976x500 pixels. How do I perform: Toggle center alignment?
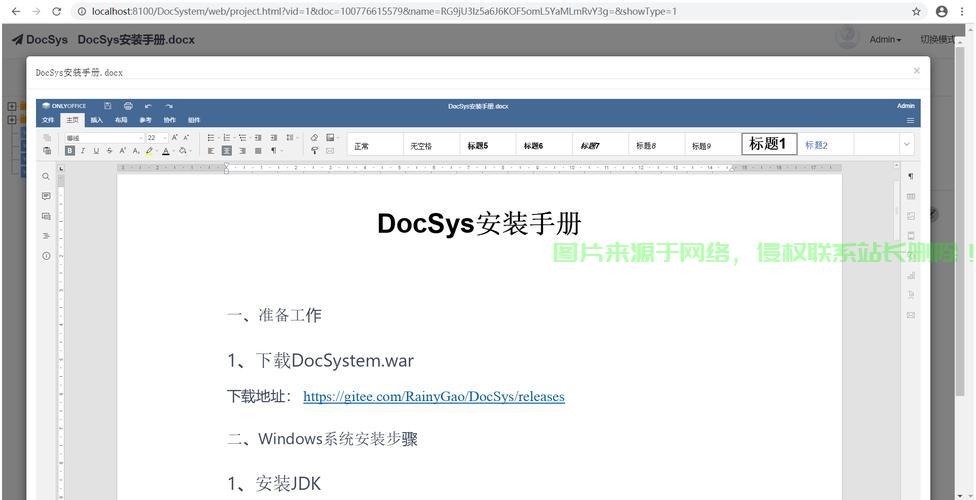[227, 151]
